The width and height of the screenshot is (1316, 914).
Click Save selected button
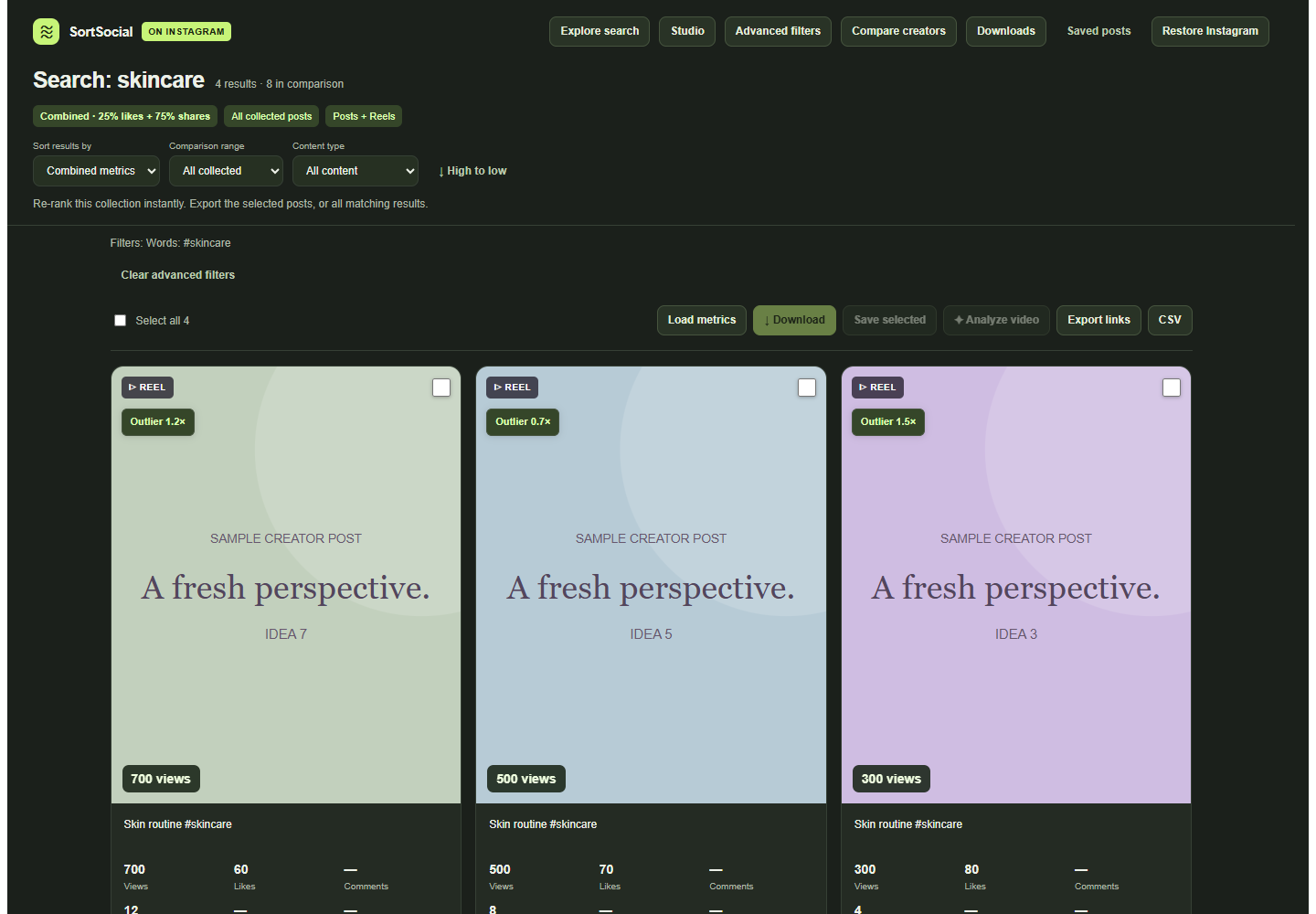(x=889, y=320)
